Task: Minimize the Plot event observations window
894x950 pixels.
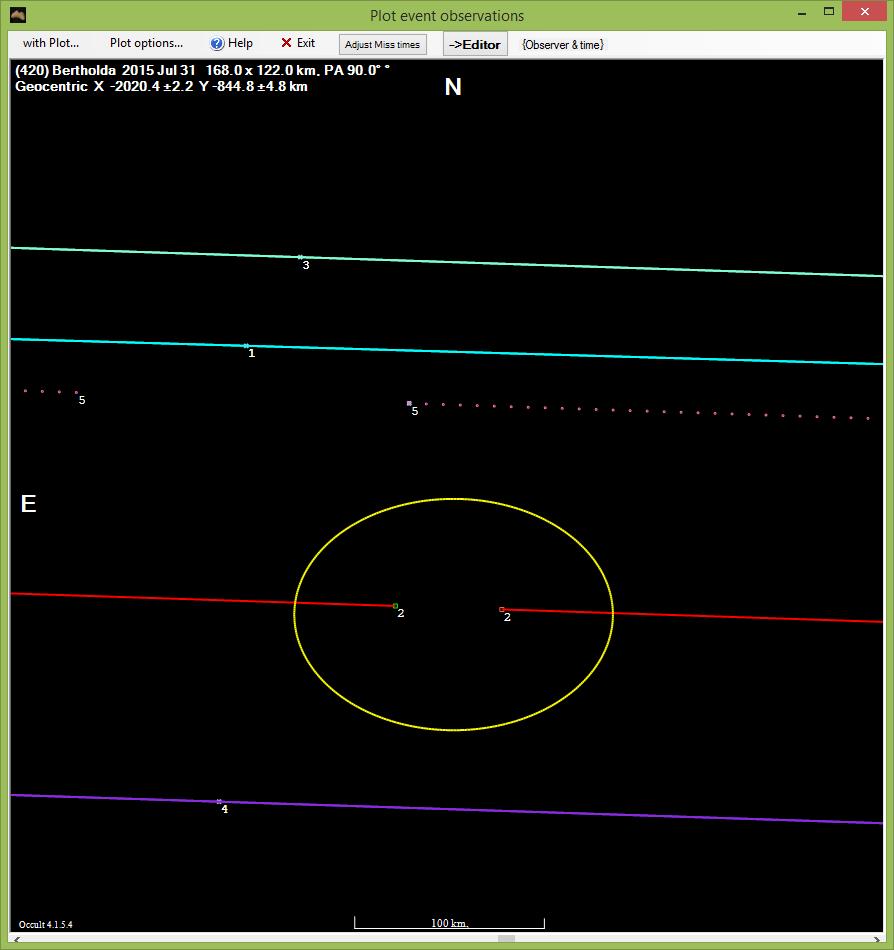Action: coord(802,12)
